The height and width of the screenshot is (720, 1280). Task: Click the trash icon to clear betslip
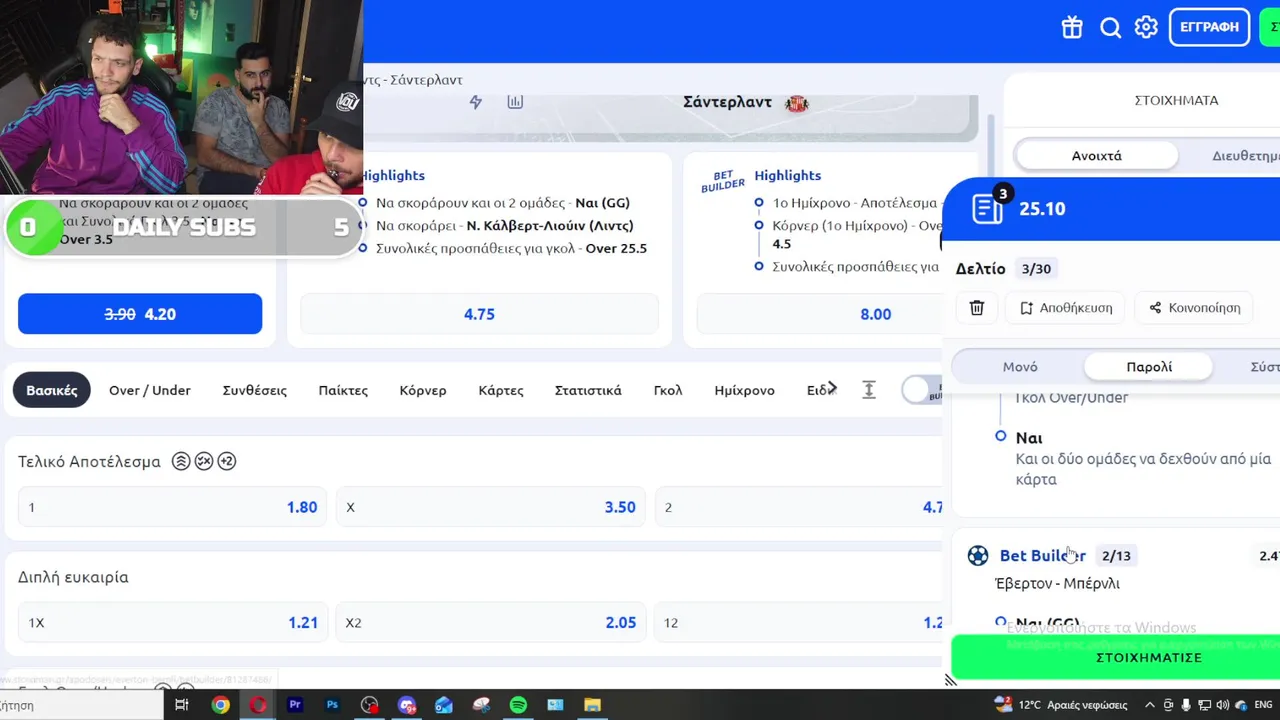pyautogui.click(x=977, y=308)
